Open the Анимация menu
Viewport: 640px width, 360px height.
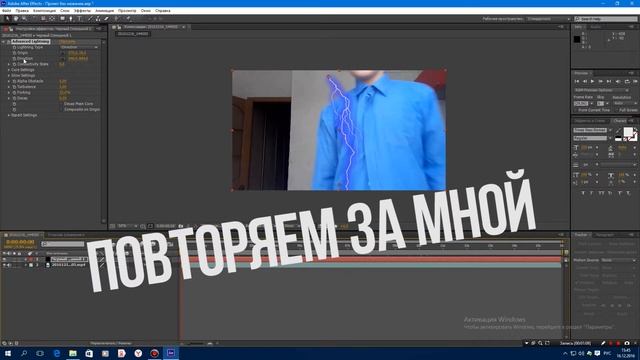pos(104,11)
